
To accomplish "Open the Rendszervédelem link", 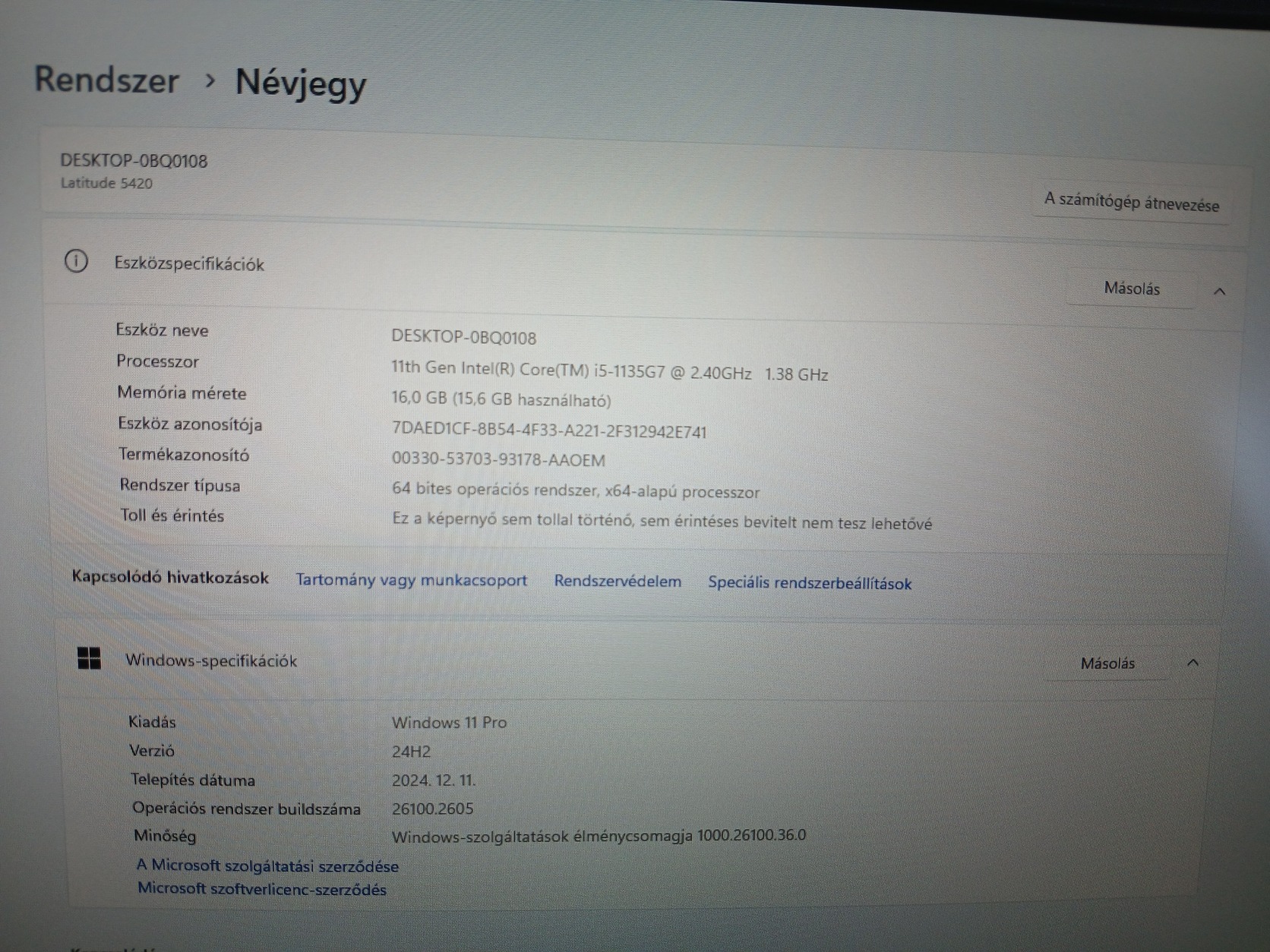I will point(618,582).
